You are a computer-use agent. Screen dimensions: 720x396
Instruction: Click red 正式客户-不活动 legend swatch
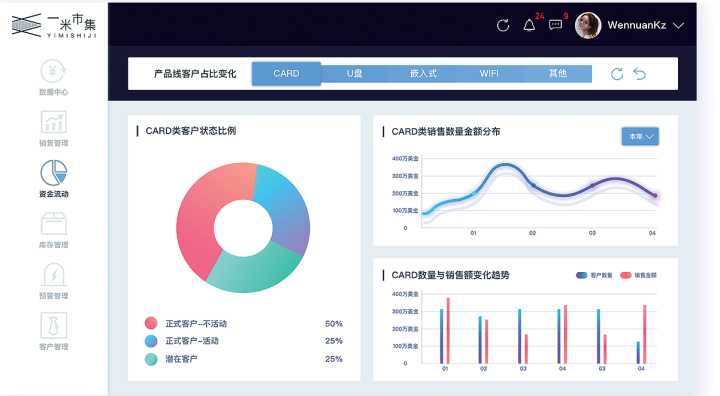(151, 323)
